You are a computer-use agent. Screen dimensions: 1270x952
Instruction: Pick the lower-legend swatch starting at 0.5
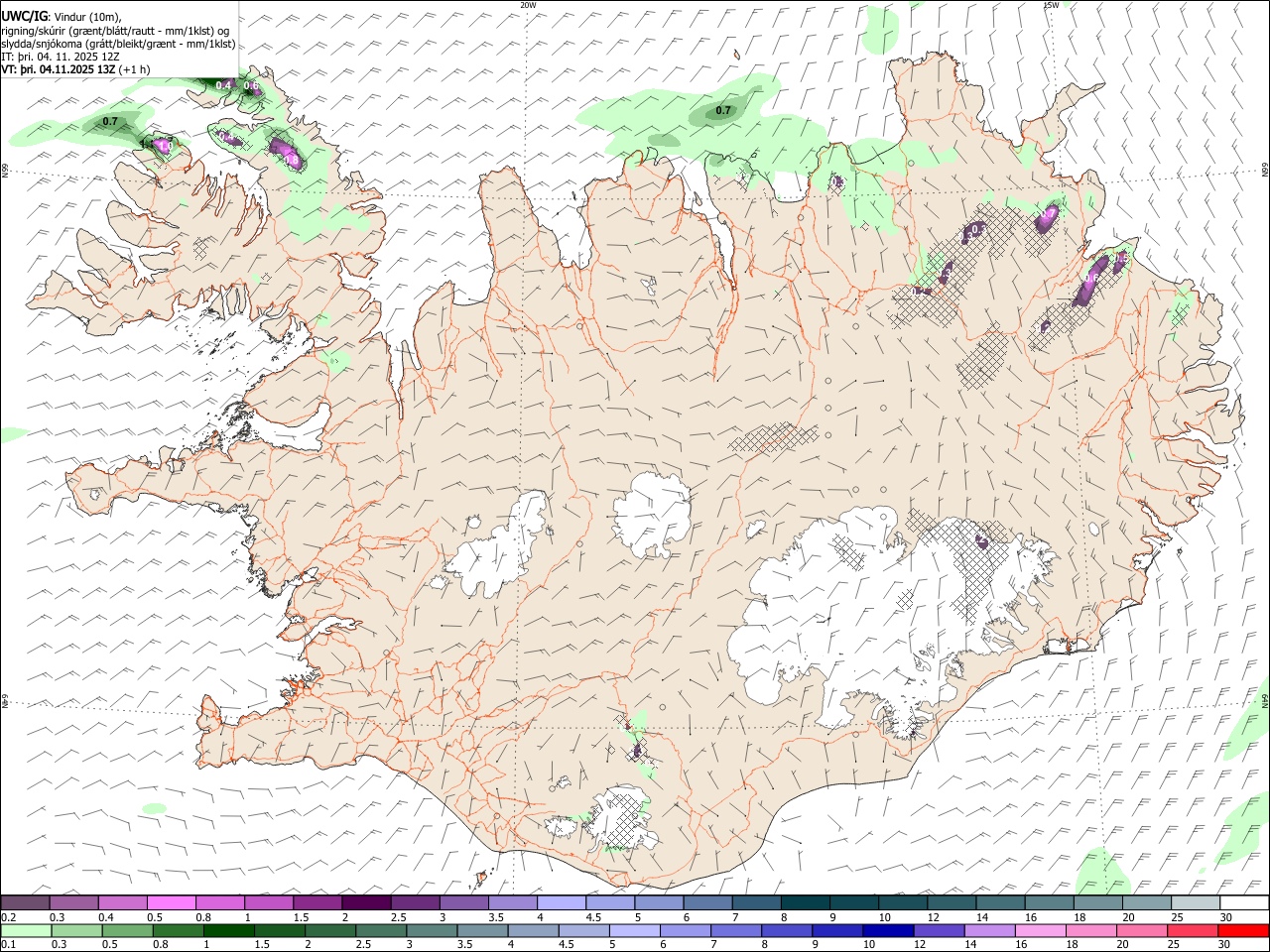127,931
